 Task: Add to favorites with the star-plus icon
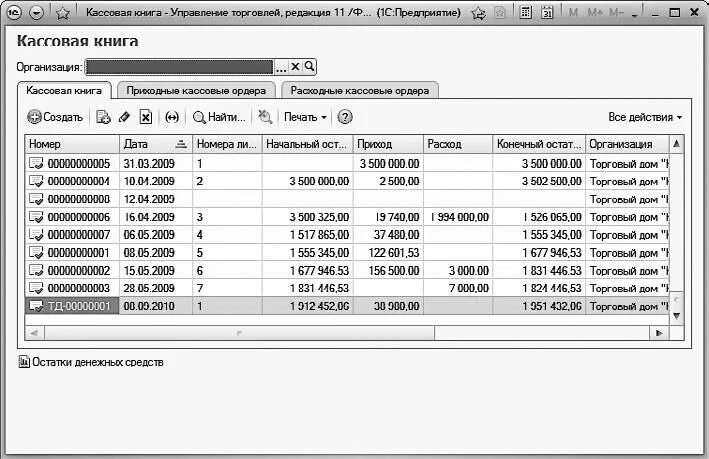tap(478, 13)
